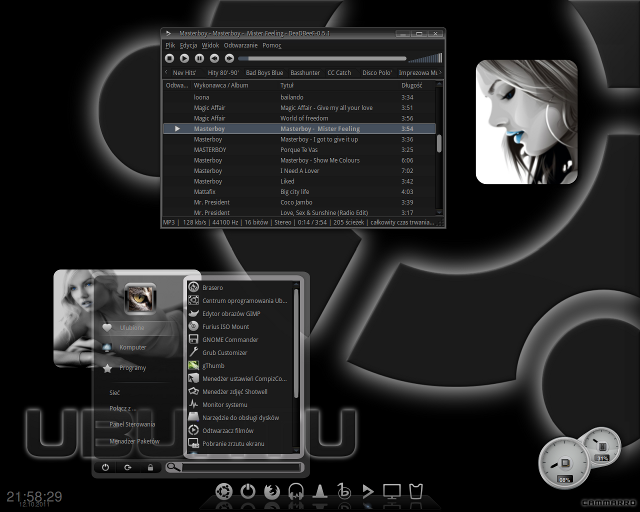Click the start menu lock-screen icon
The image size is (640, 512).
click(150, 467)
